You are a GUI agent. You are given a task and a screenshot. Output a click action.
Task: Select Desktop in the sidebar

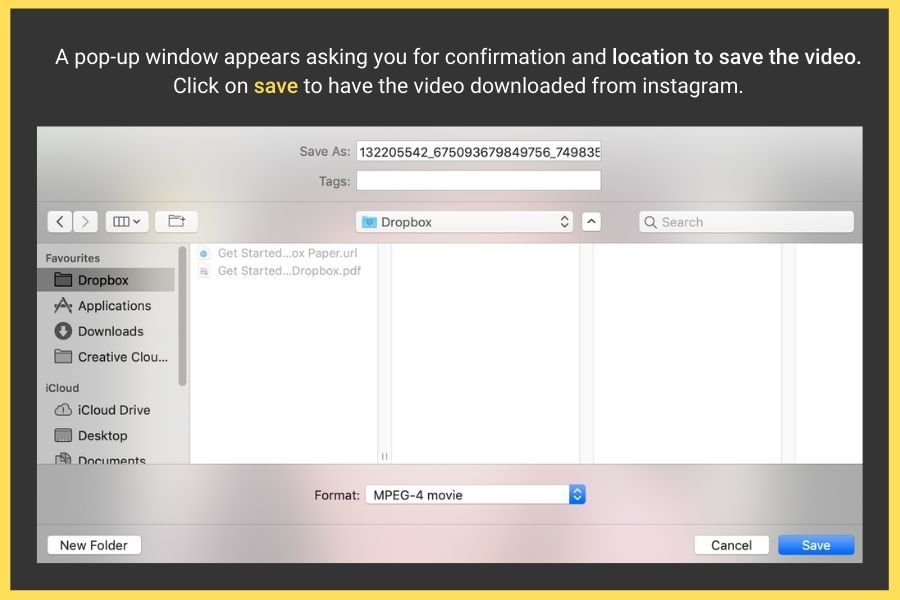pos(106,436)
